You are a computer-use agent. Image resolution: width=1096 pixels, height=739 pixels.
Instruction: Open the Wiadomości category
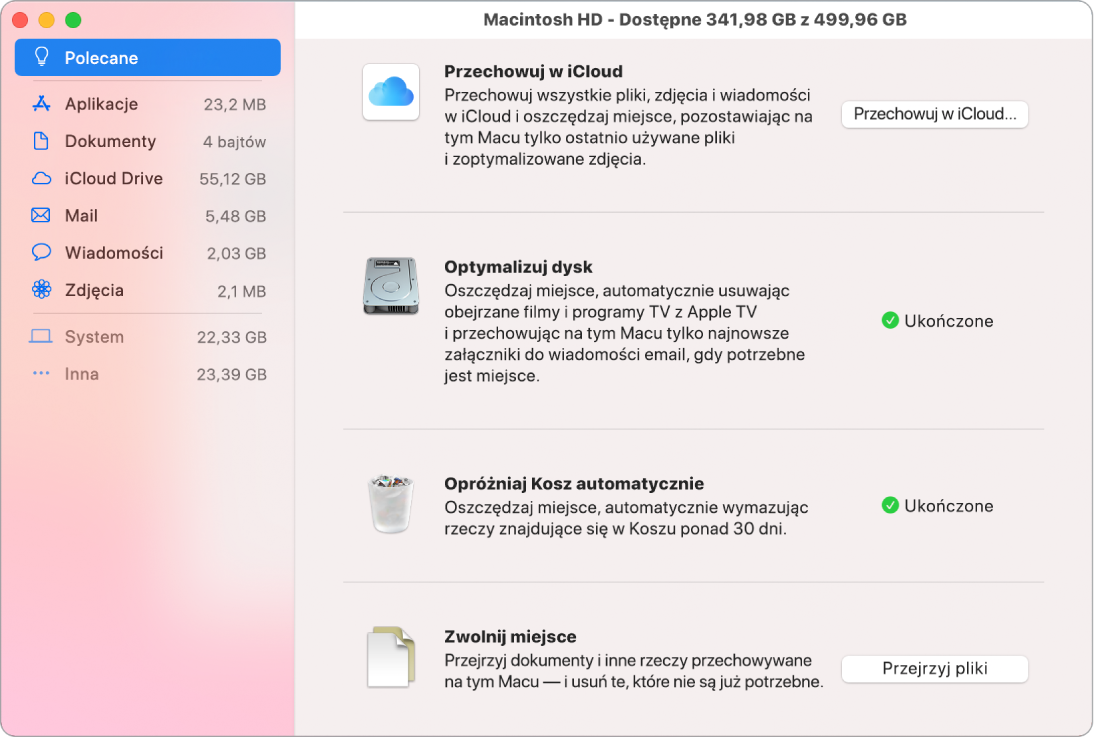tap(147, 252)
